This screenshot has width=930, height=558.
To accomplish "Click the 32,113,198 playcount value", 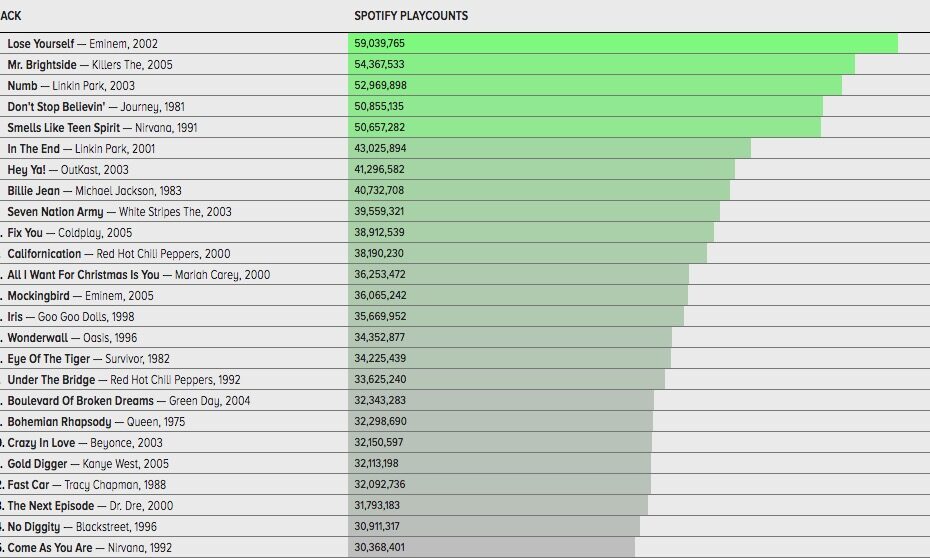I will [x=377, y=463].
